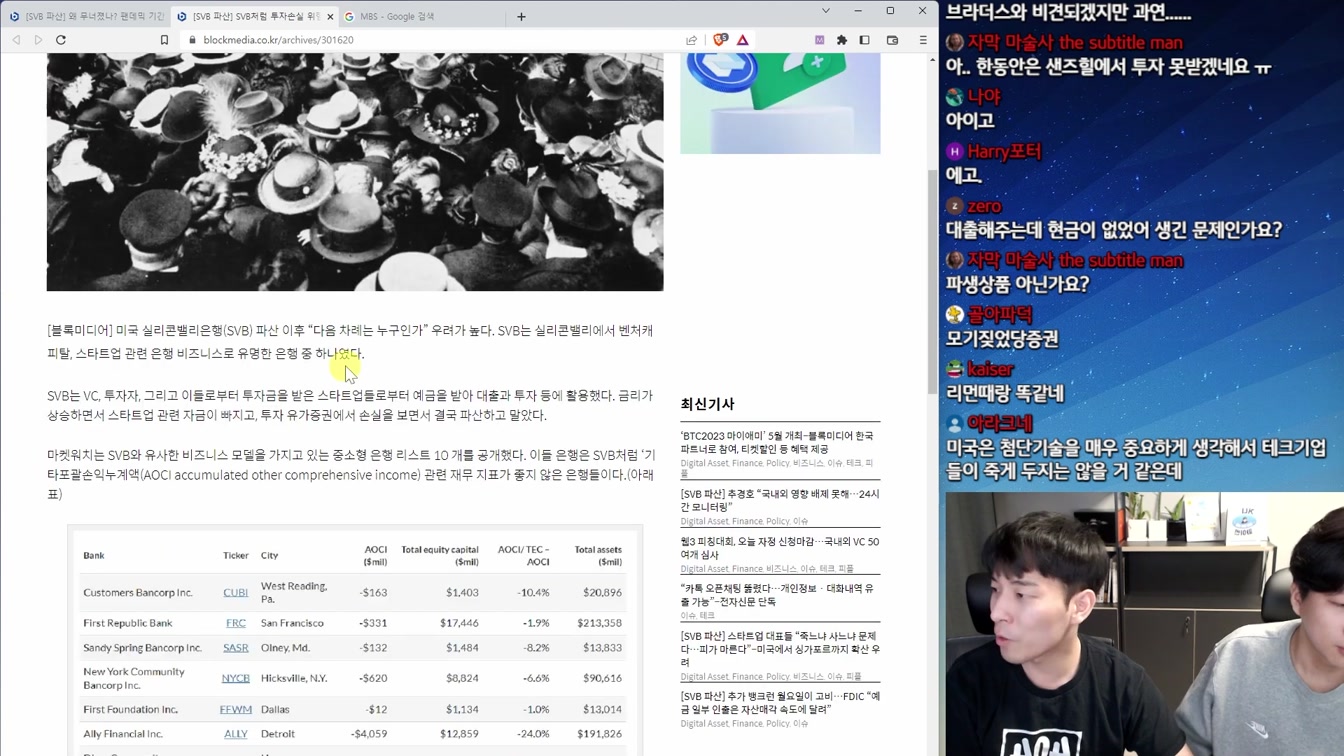The height and width of the screenshot is (756, 1344).
Task: Click the First Foundation Inc. cell
Action: click(x=131, y=710)
